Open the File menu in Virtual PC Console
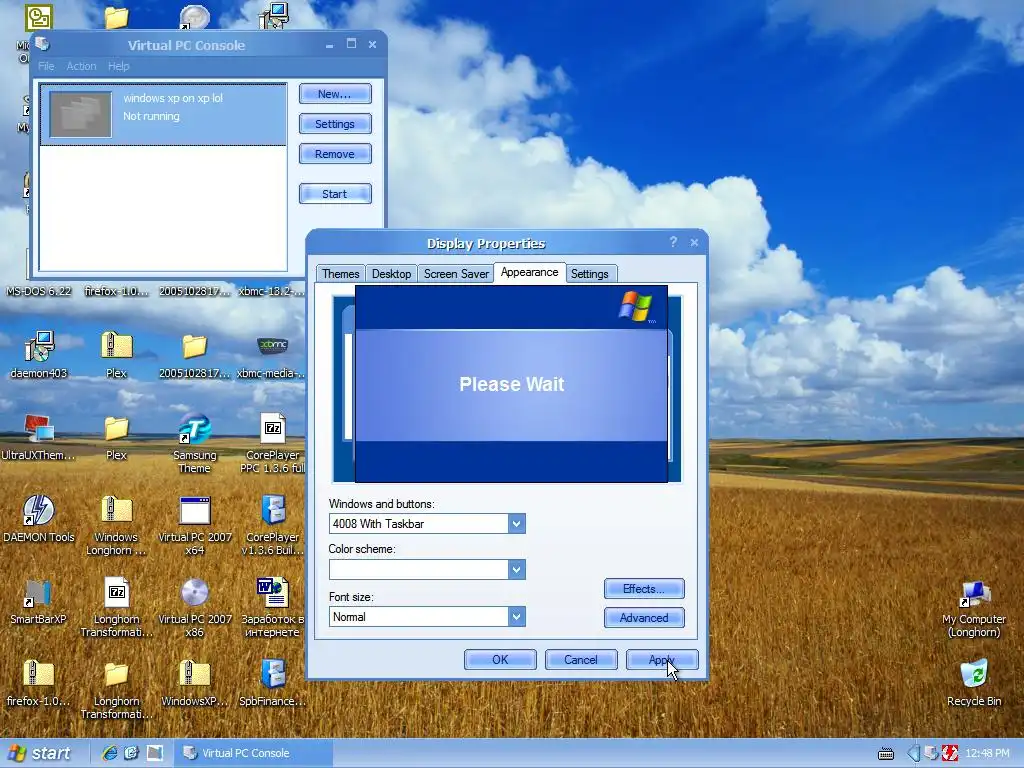 tap(46, 66)
